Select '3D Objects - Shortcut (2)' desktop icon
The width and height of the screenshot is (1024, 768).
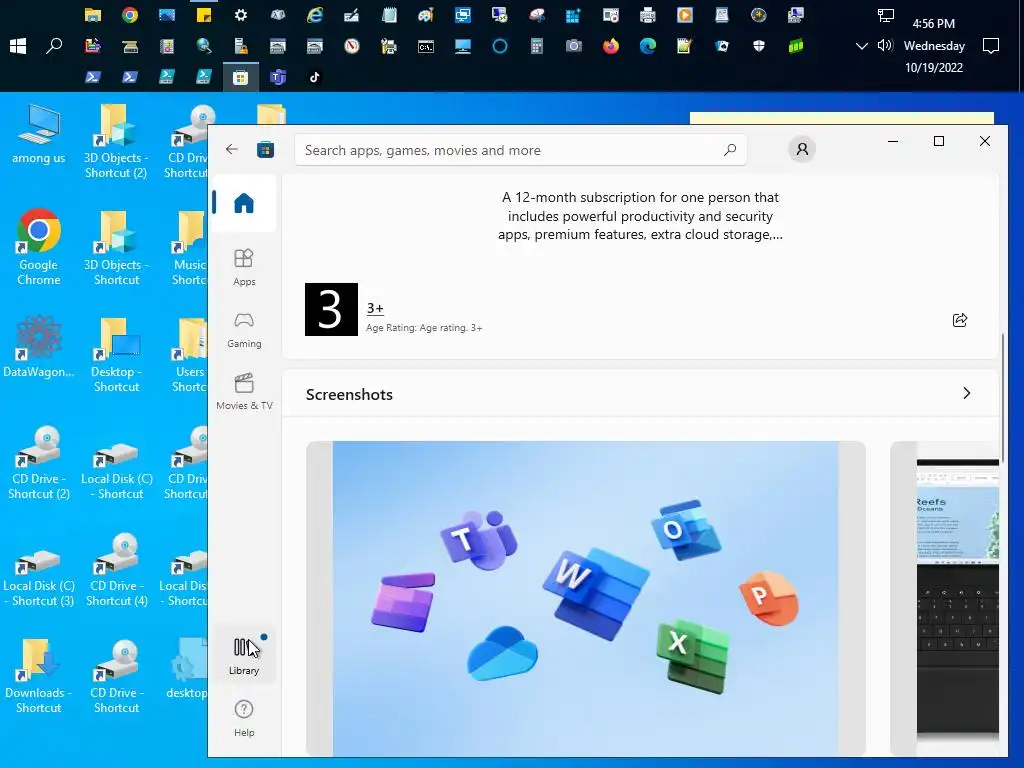116,141
